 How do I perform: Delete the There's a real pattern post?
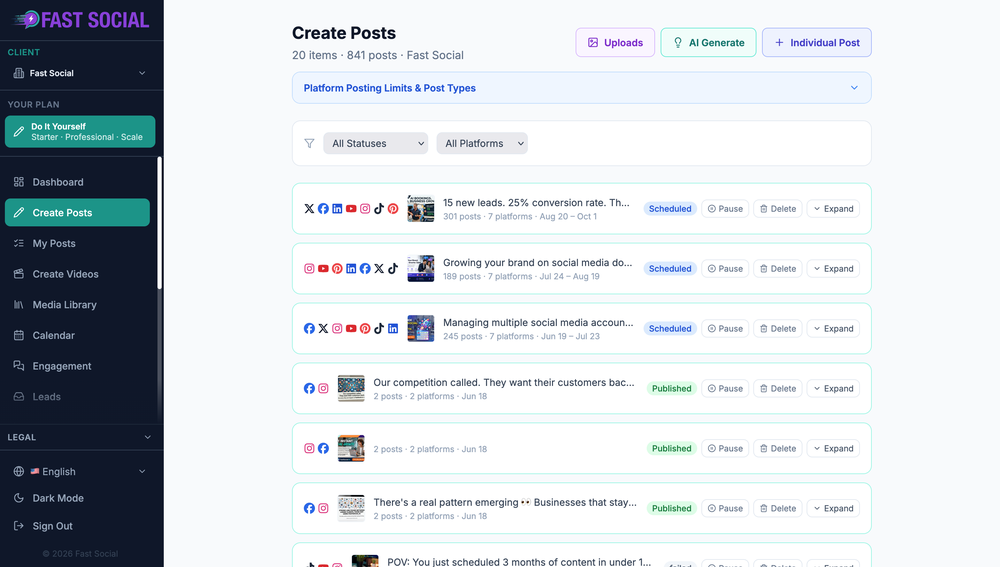click(x=778, y=508)
